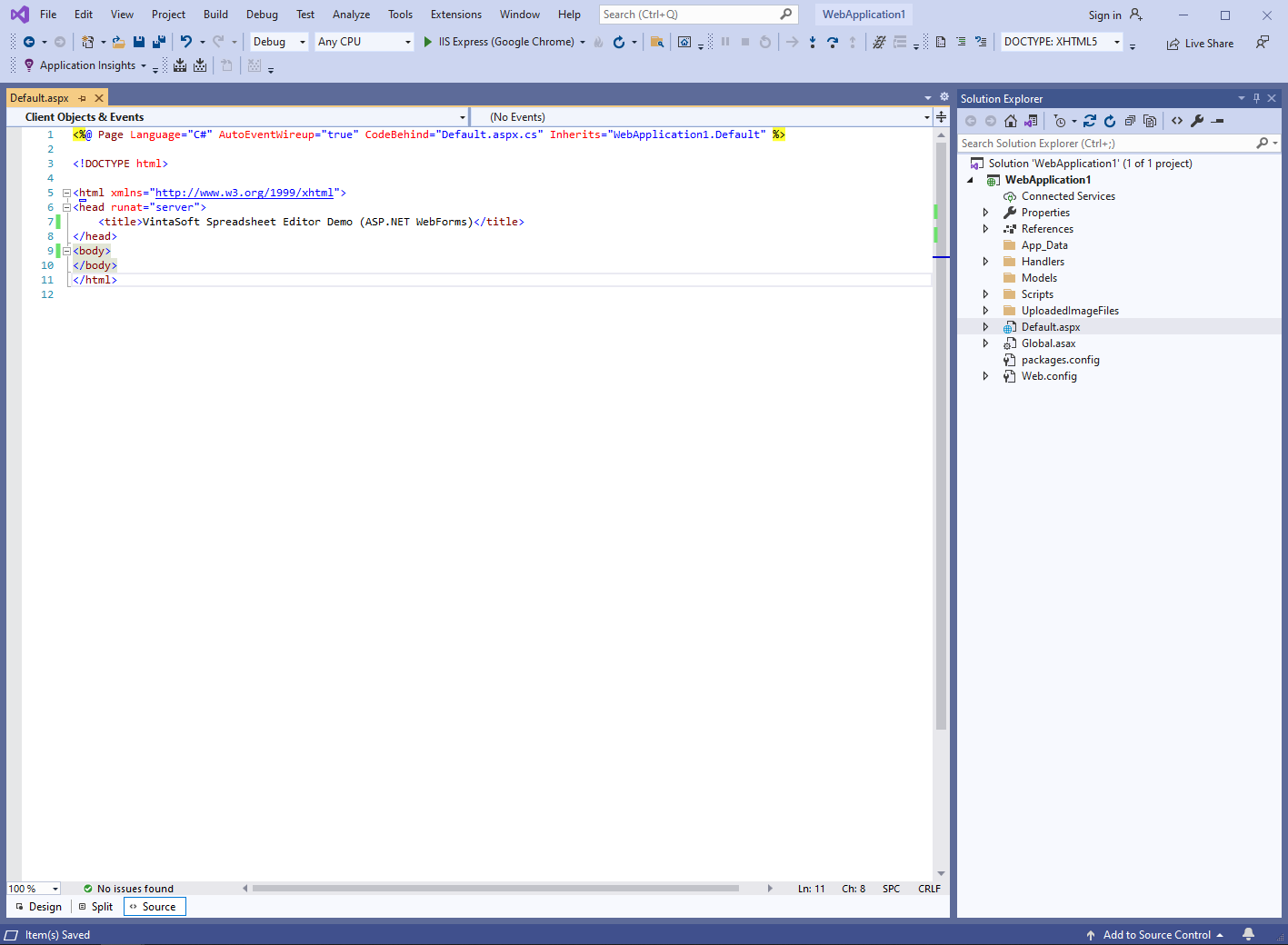
Task: Click the Application Insights lightbulb icon
Action: 29,65
